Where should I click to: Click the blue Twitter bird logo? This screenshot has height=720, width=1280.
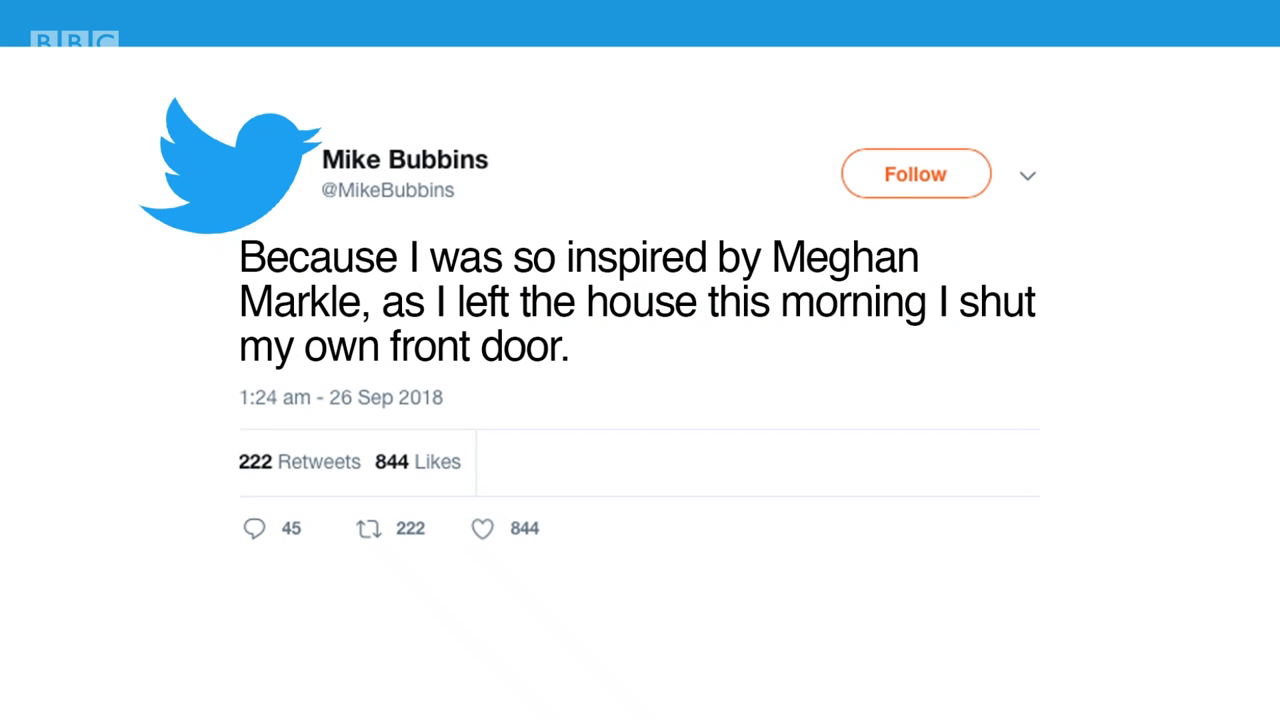tap(230, 165)
